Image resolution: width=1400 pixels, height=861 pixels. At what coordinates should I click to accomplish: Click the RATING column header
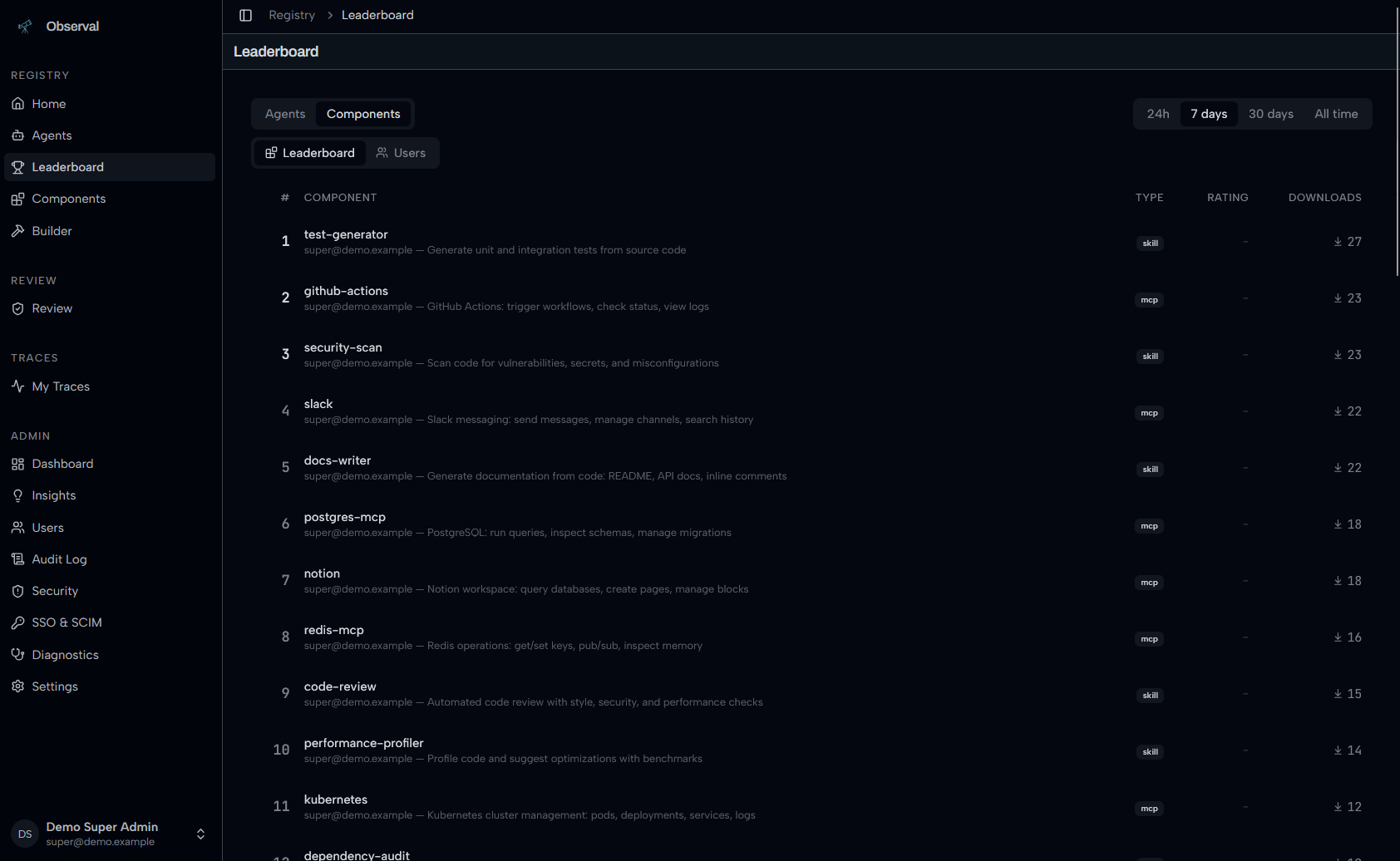1227,198
